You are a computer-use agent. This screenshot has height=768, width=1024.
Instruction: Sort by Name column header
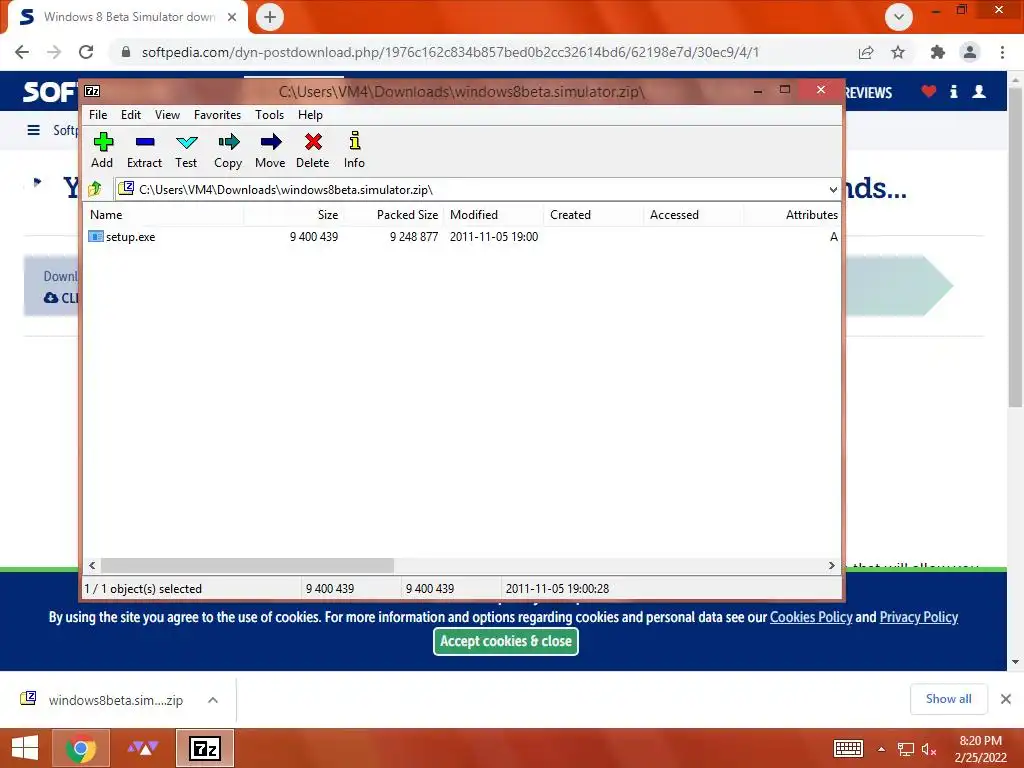164,215
